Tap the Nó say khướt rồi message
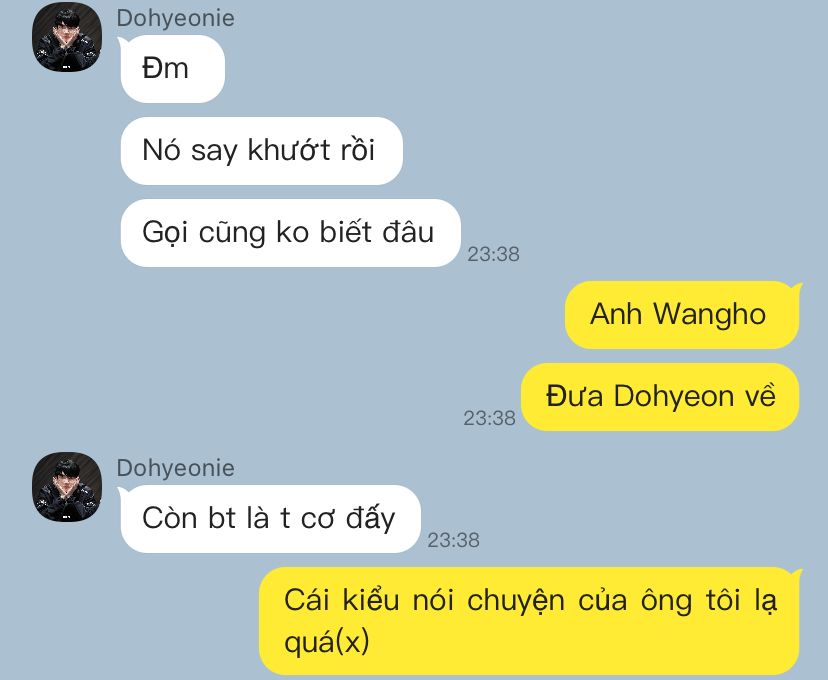The image size is (828, 680). 262,150
